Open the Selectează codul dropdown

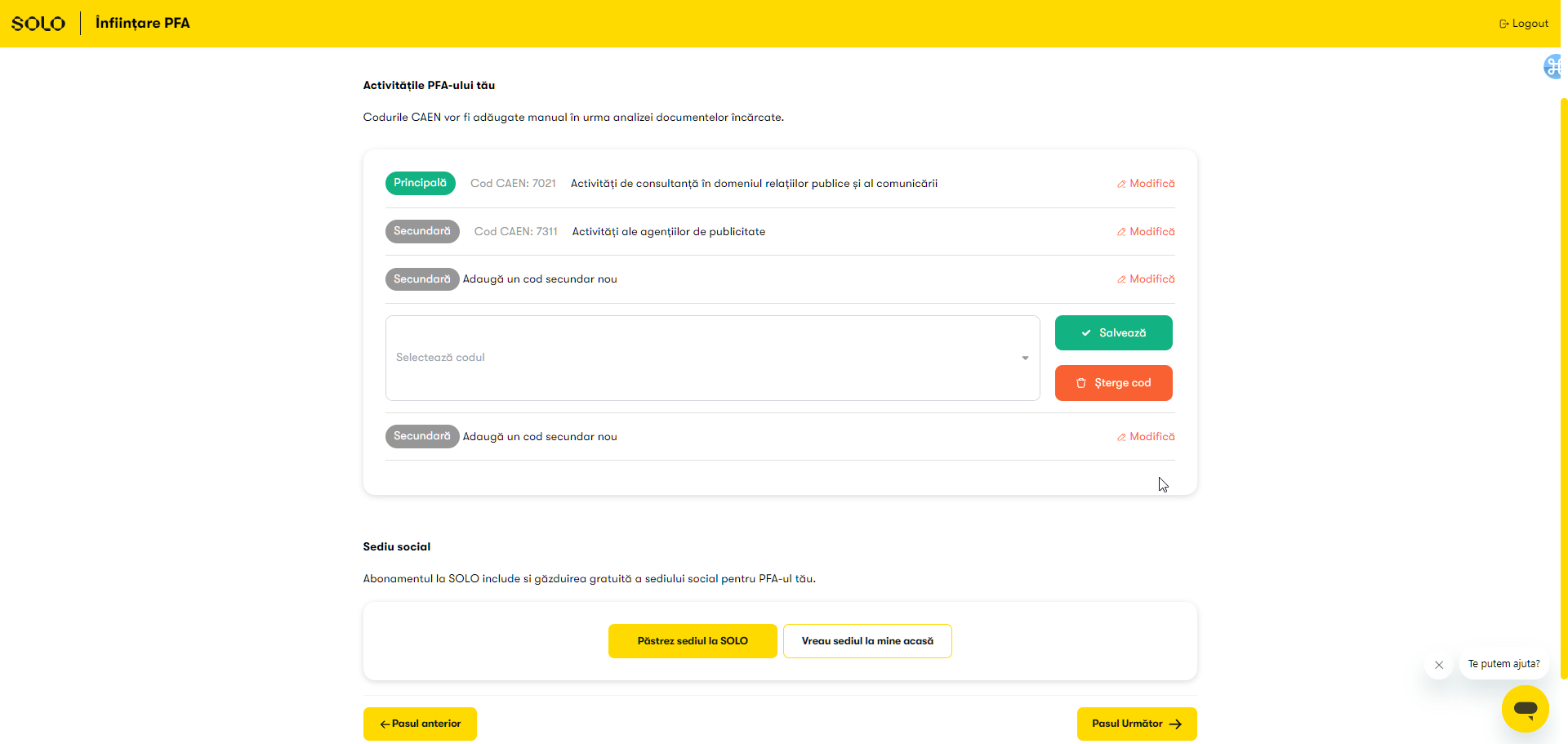(x=702, y=358)
